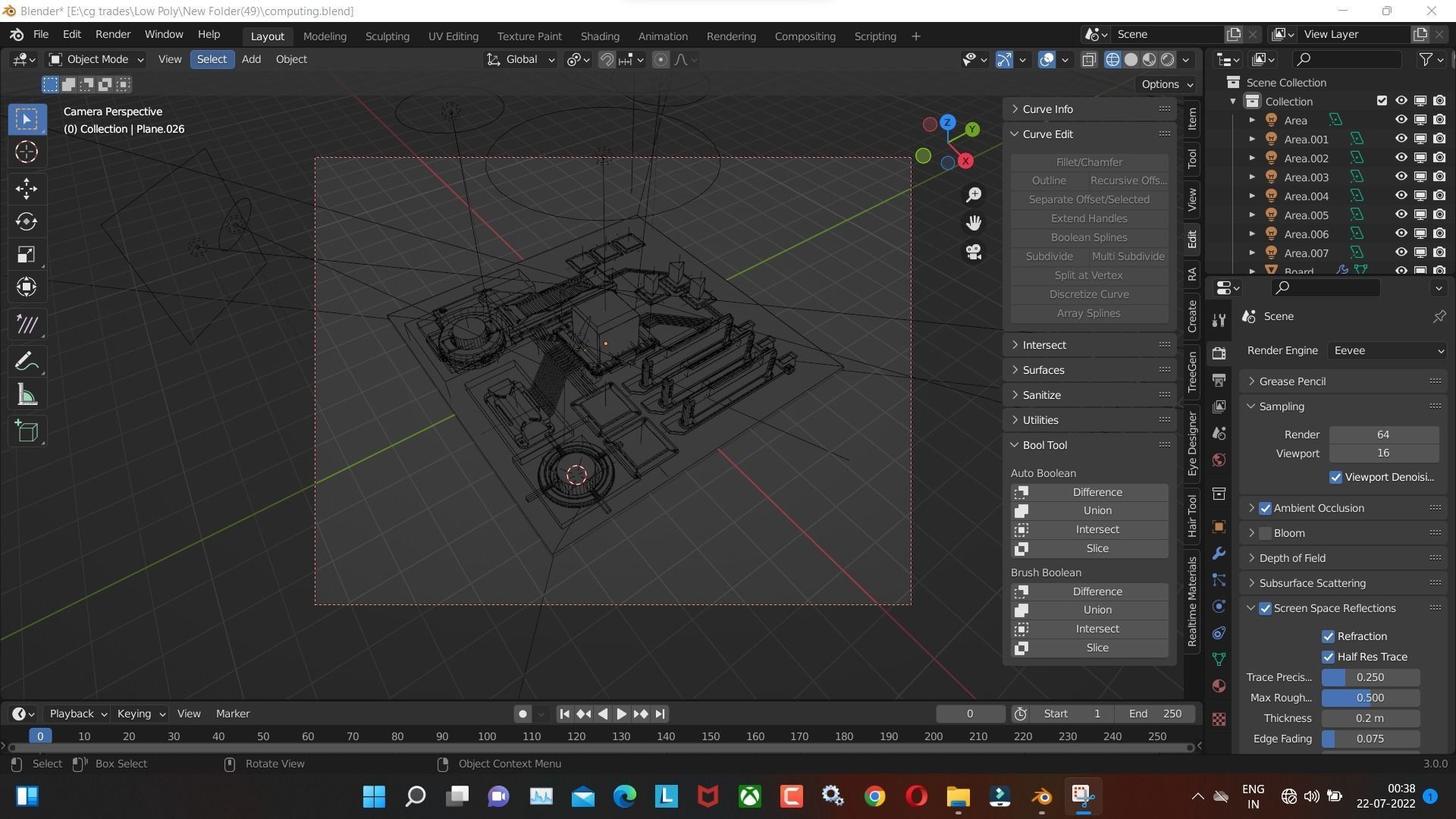Select the Measure tool
This screenshot has width=1456, height=819.
coord(27,394)
